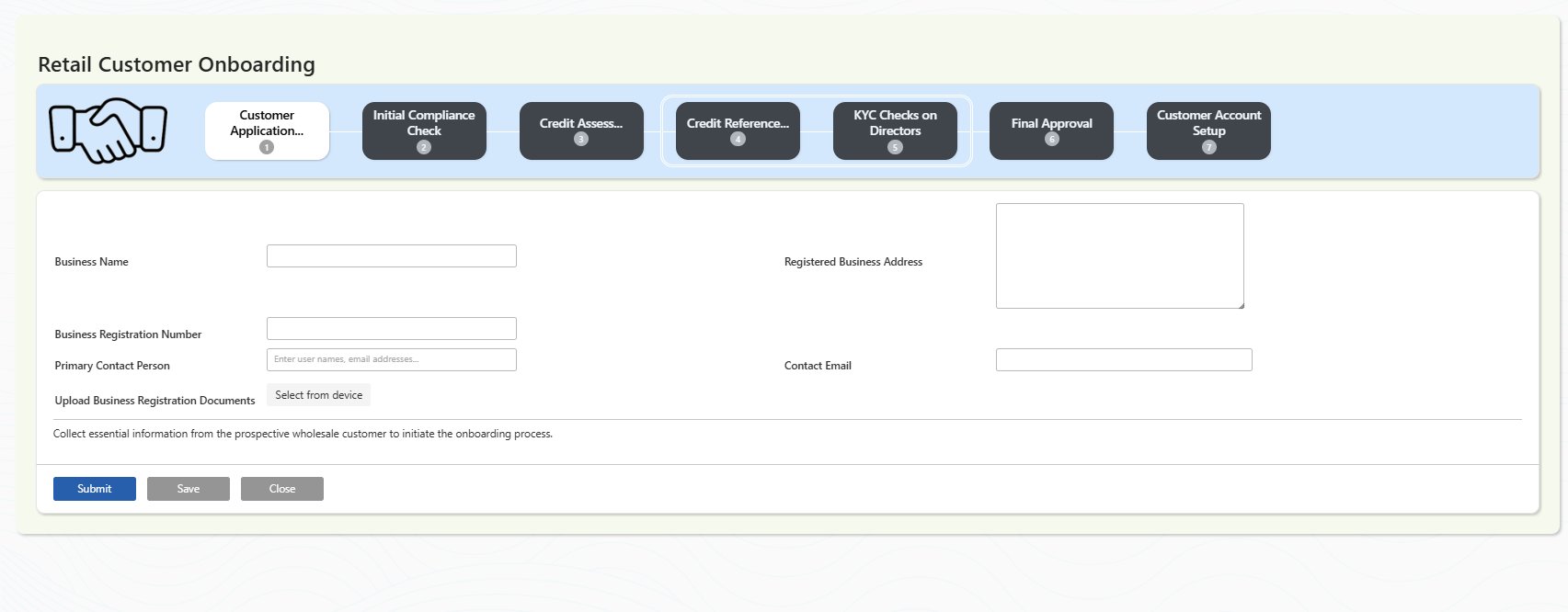Click the Primary Contact Person people picker
Viewport: 1568px width, 612px height.
[x=392, y=359]
